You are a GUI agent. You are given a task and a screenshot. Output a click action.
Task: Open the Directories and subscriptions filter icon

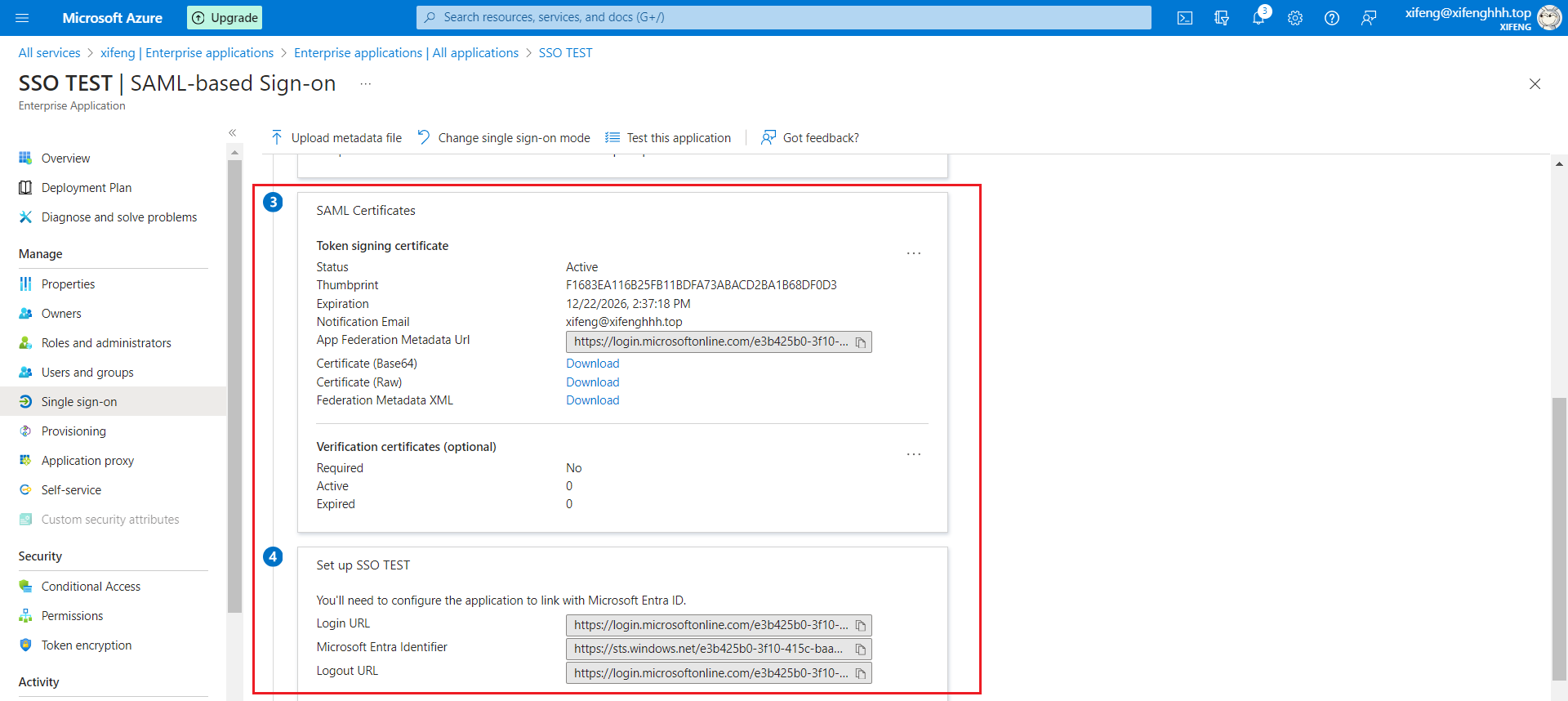click(x=1222, y=18)
